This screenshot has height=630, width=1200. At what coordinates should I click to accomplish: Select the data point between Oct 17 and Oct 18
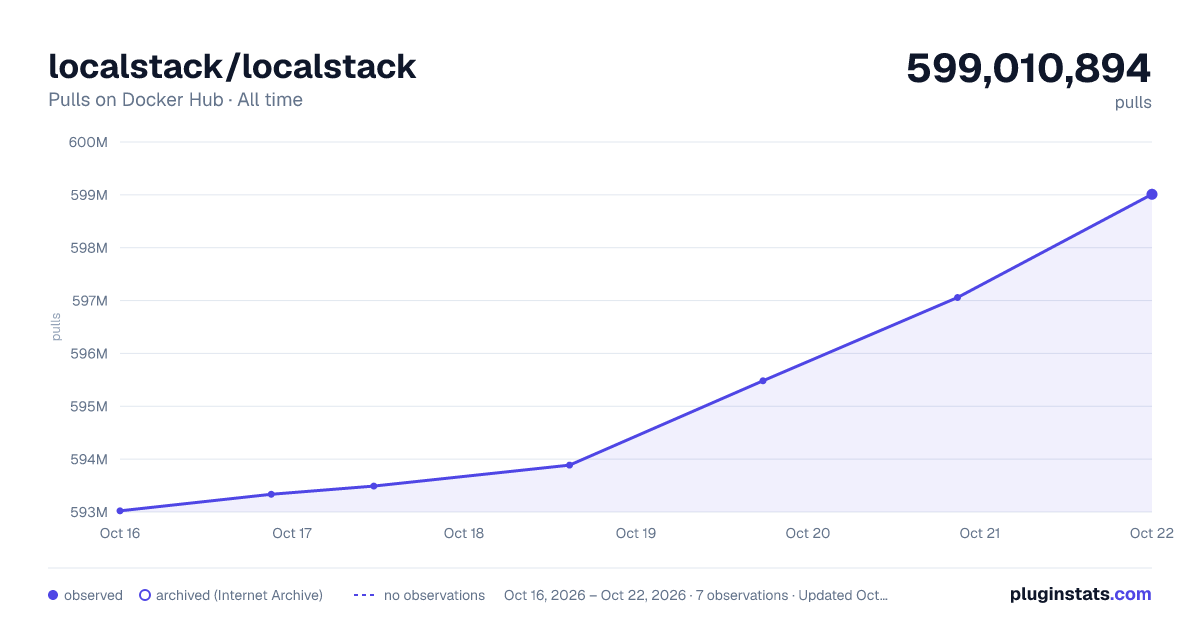[373, 486]
